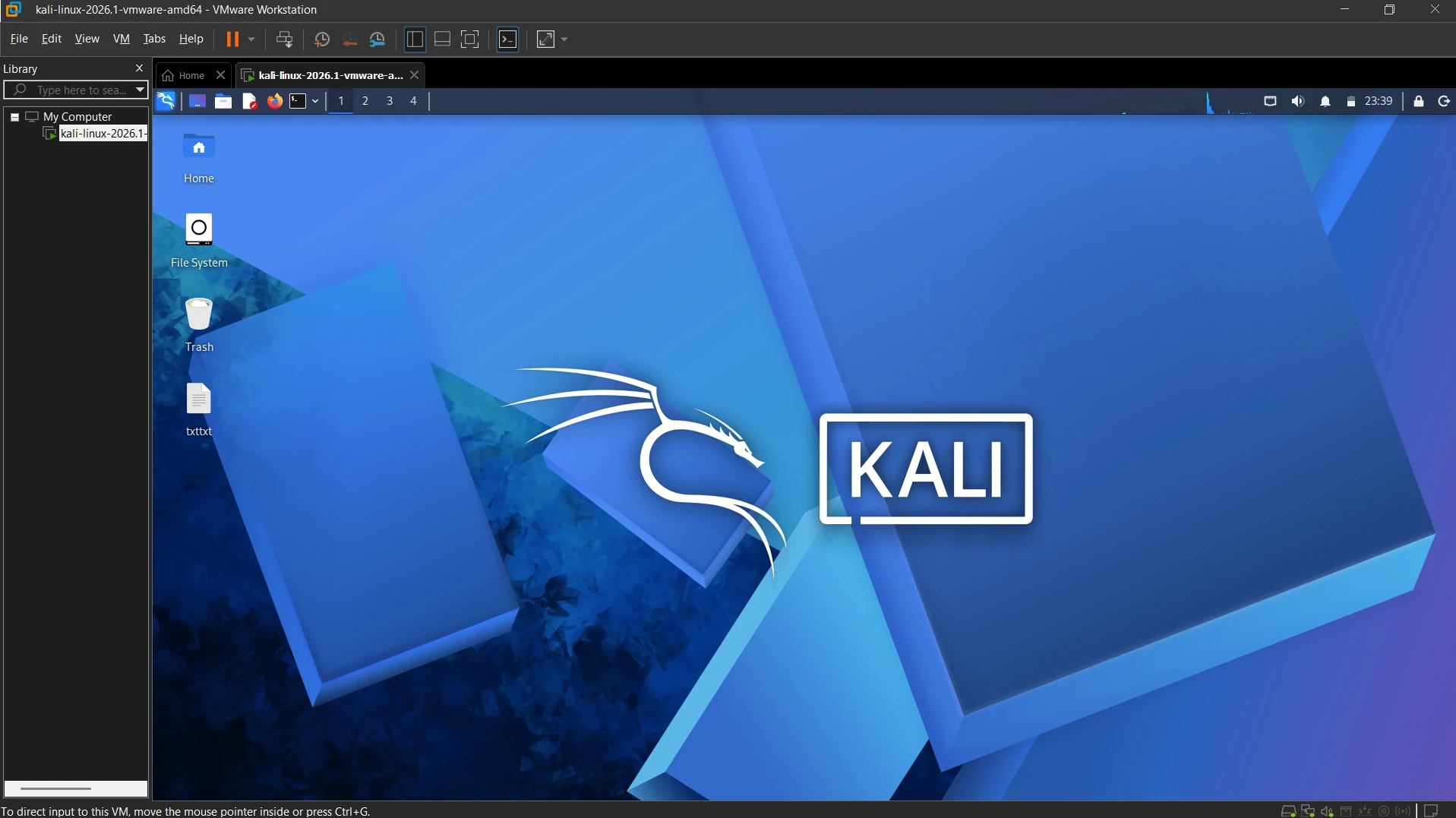Click the library search field
Viewport: 1456px width, 818px height.
[x=73, y=90]
